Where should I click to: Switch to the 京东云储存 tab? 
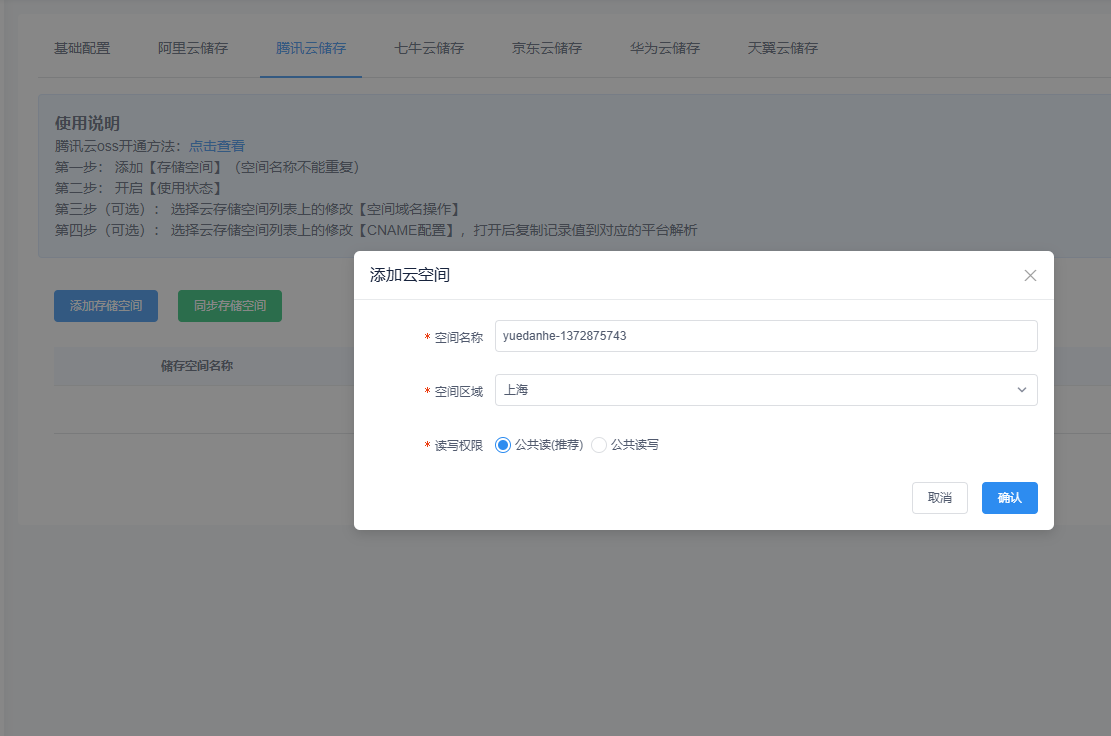(547, 48)
